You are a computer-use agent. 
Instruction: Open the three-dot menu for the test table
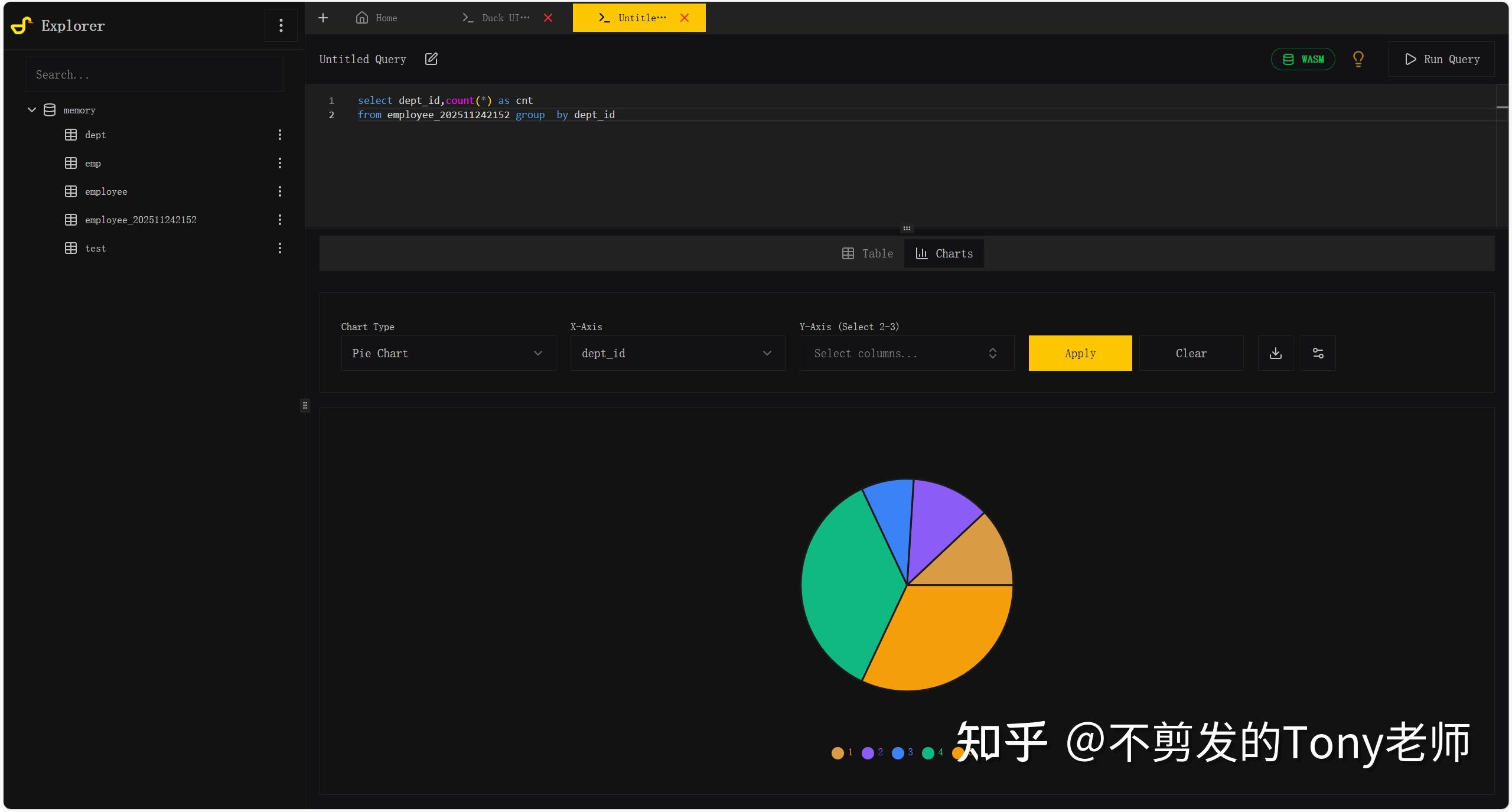pos(280,248)
